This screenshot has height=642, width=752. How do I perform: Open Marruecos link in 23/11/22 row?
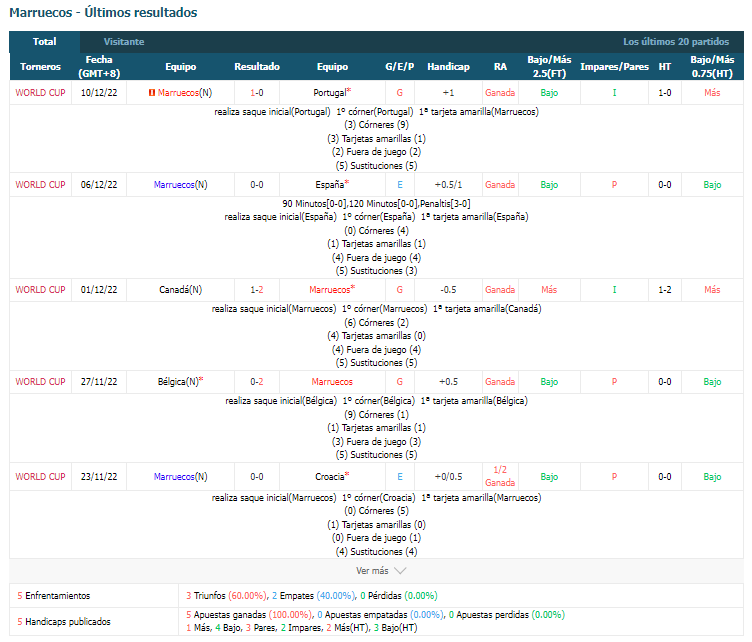click(x=174, y=477)
